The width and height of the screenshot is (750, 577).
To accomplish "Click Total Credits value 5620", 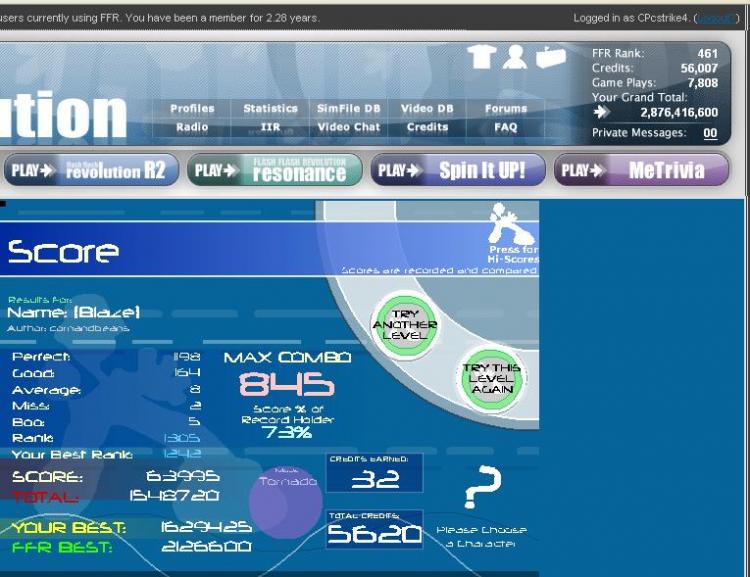I will (375, 533).
